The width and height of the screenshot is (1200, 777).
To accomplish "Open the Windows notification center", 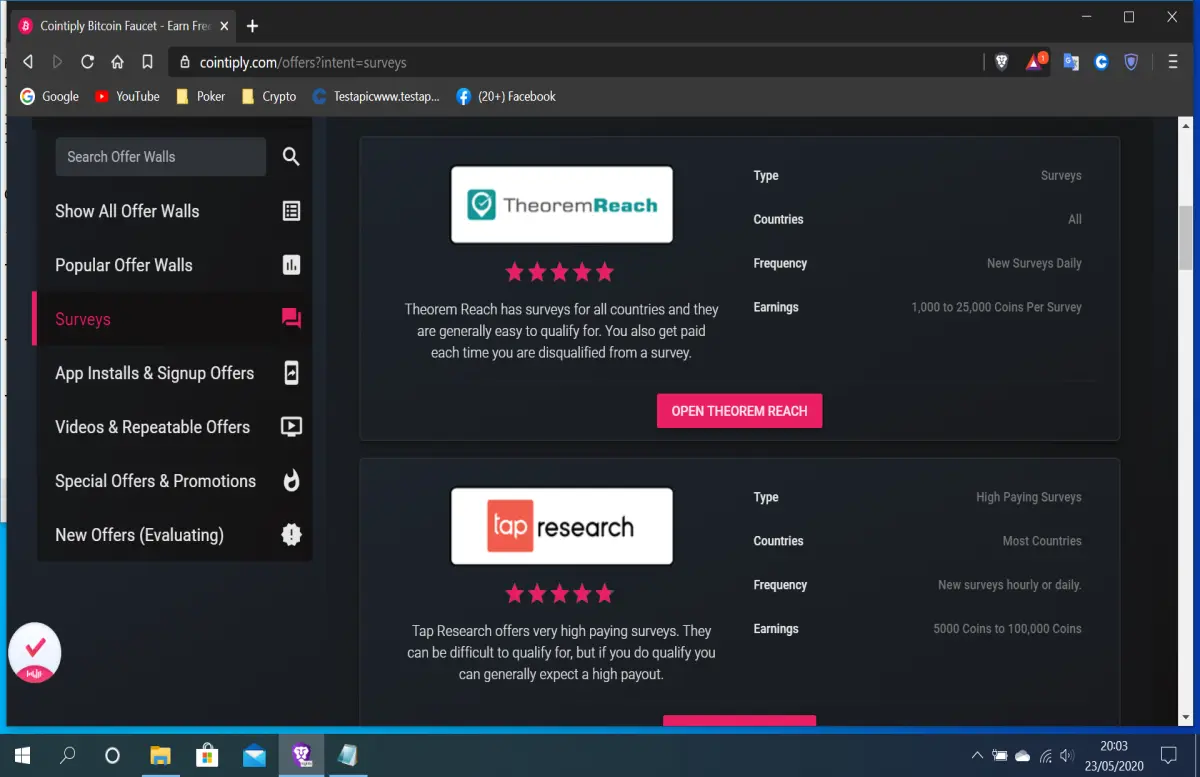I will coord(1168,755).
